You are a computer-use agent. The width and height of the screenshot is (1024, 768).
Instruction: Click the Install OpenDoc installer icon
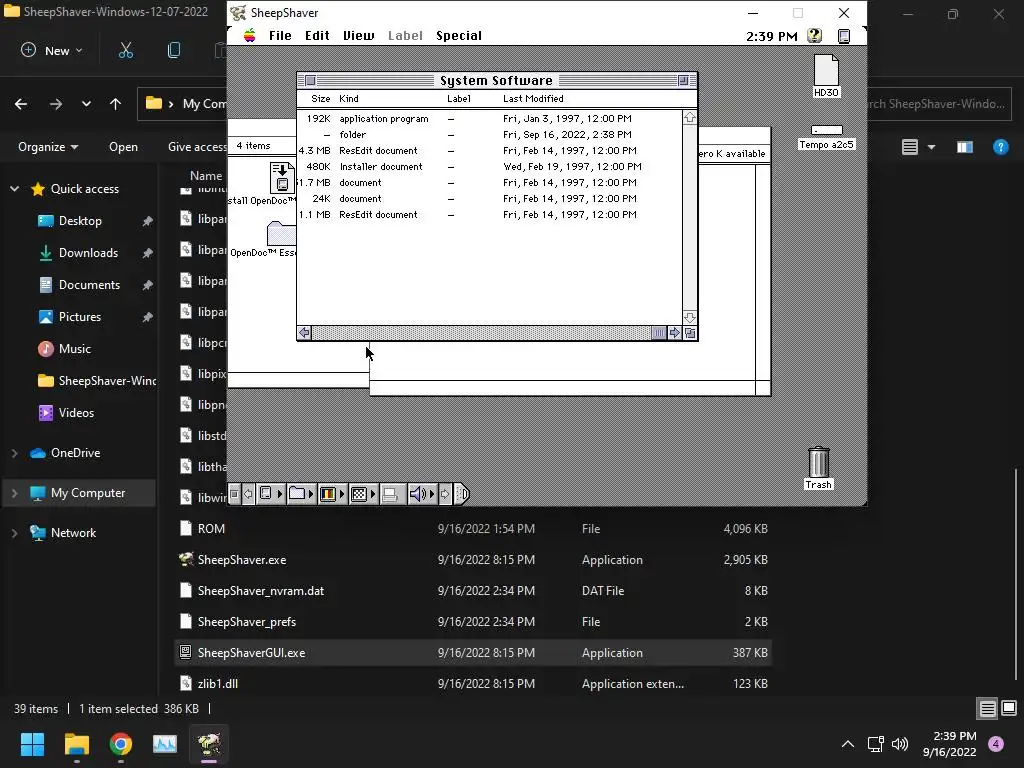pos(281,177)
